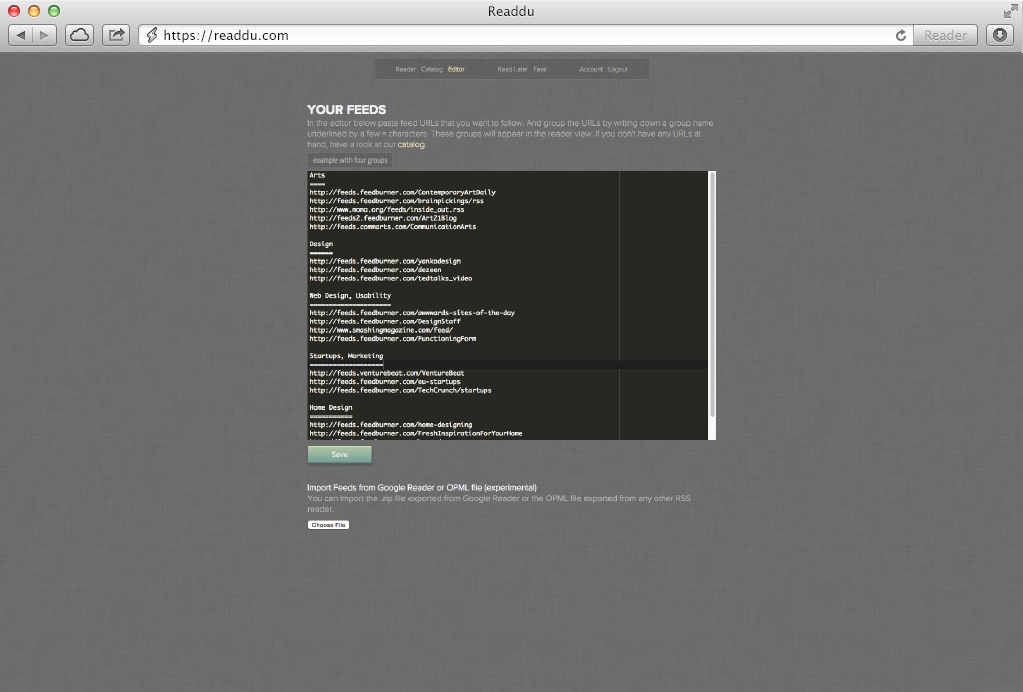Click the Share icon in the toolbar
The image size is (1023, 692).
(x=116, y=35)
